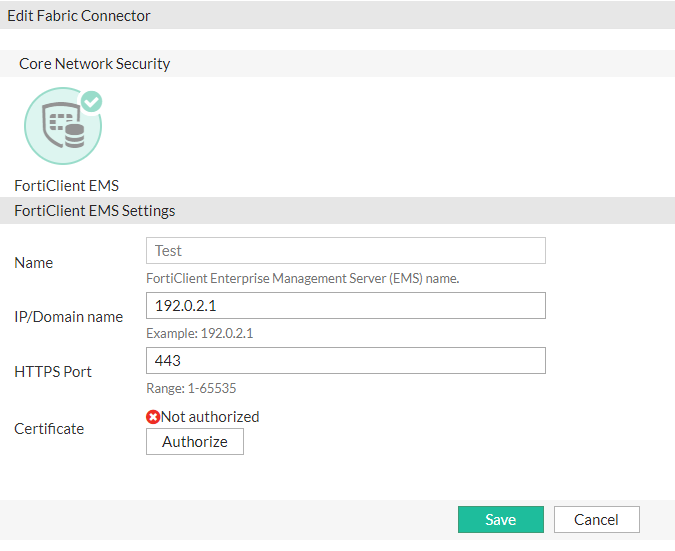The height and width of the screenshot is (551, 675).
Task: Click the IP/Domain name field label
Action: click(x=69, y=317)
